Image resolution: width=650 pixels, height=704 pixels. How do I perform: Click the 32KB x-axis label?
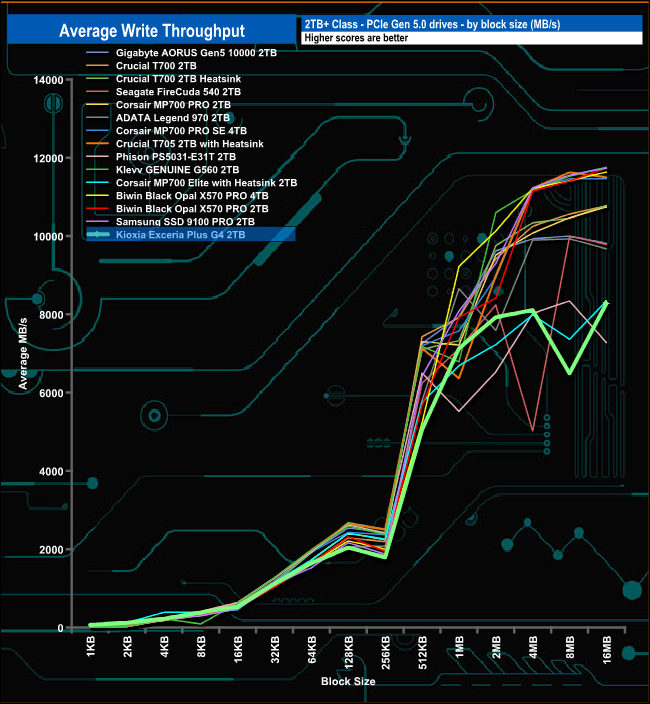pos(275,649)
